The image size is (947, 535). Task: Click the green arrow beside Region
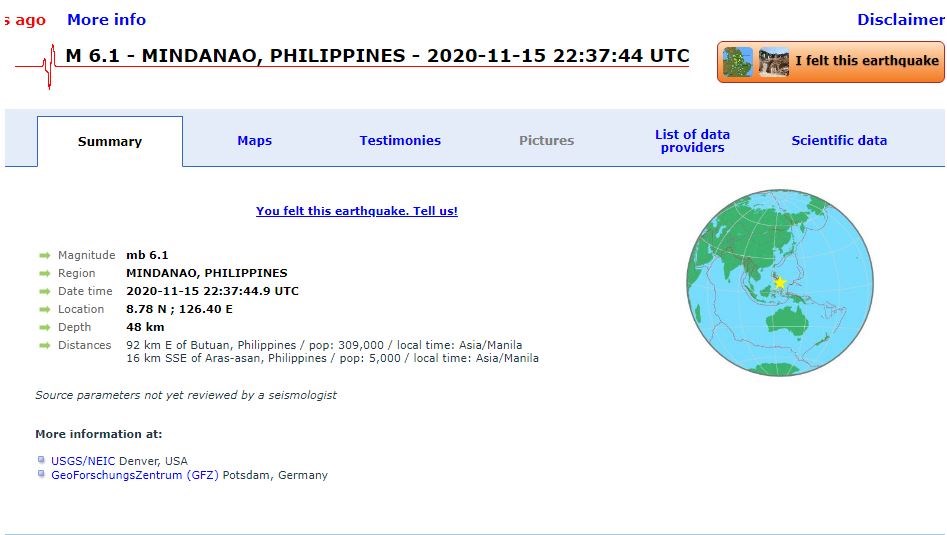point(45,274)
